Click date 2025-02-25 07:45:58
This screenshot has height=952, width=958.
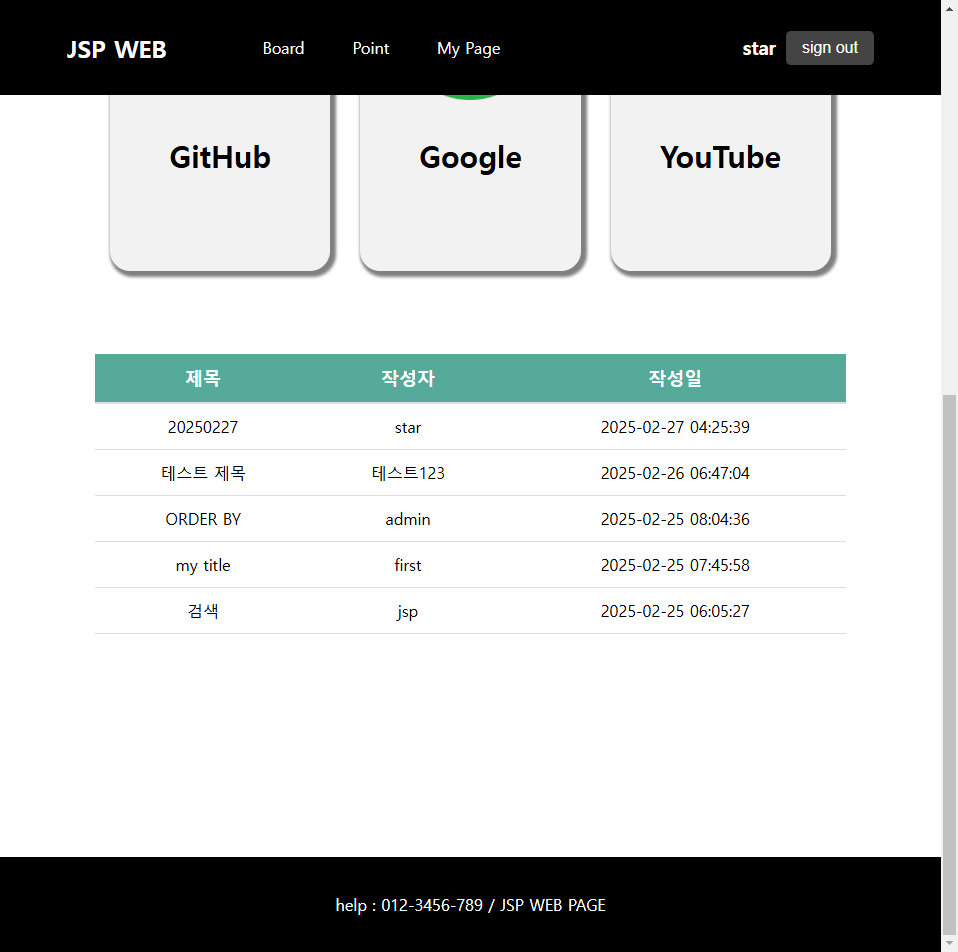(675, 565)
